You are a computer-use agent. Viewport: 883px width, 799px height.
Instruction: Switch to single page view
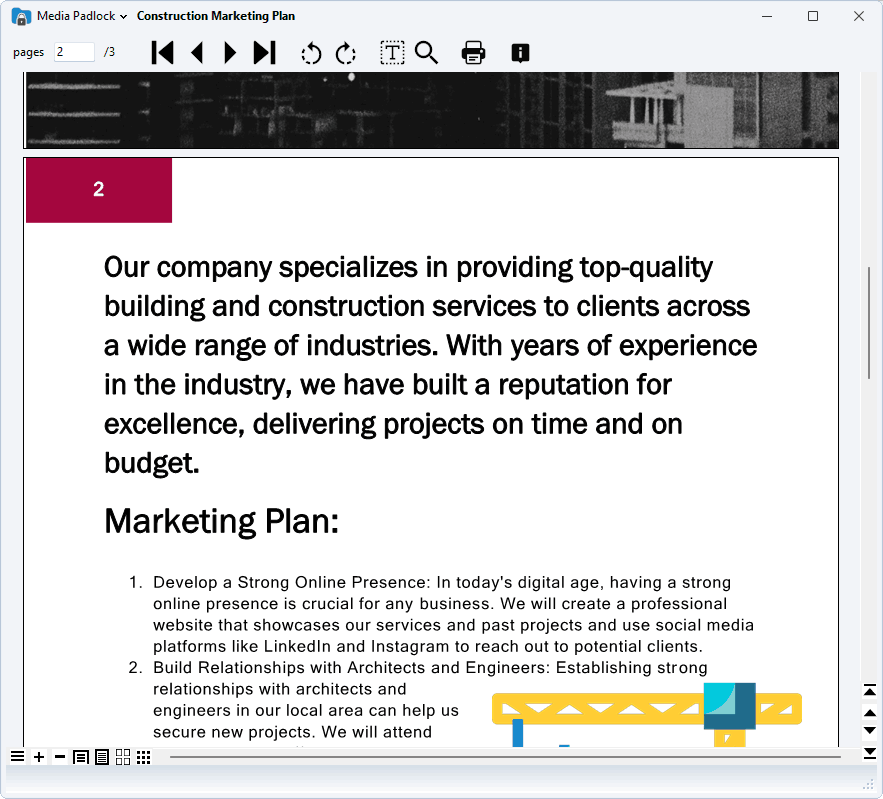click(81, 757)
